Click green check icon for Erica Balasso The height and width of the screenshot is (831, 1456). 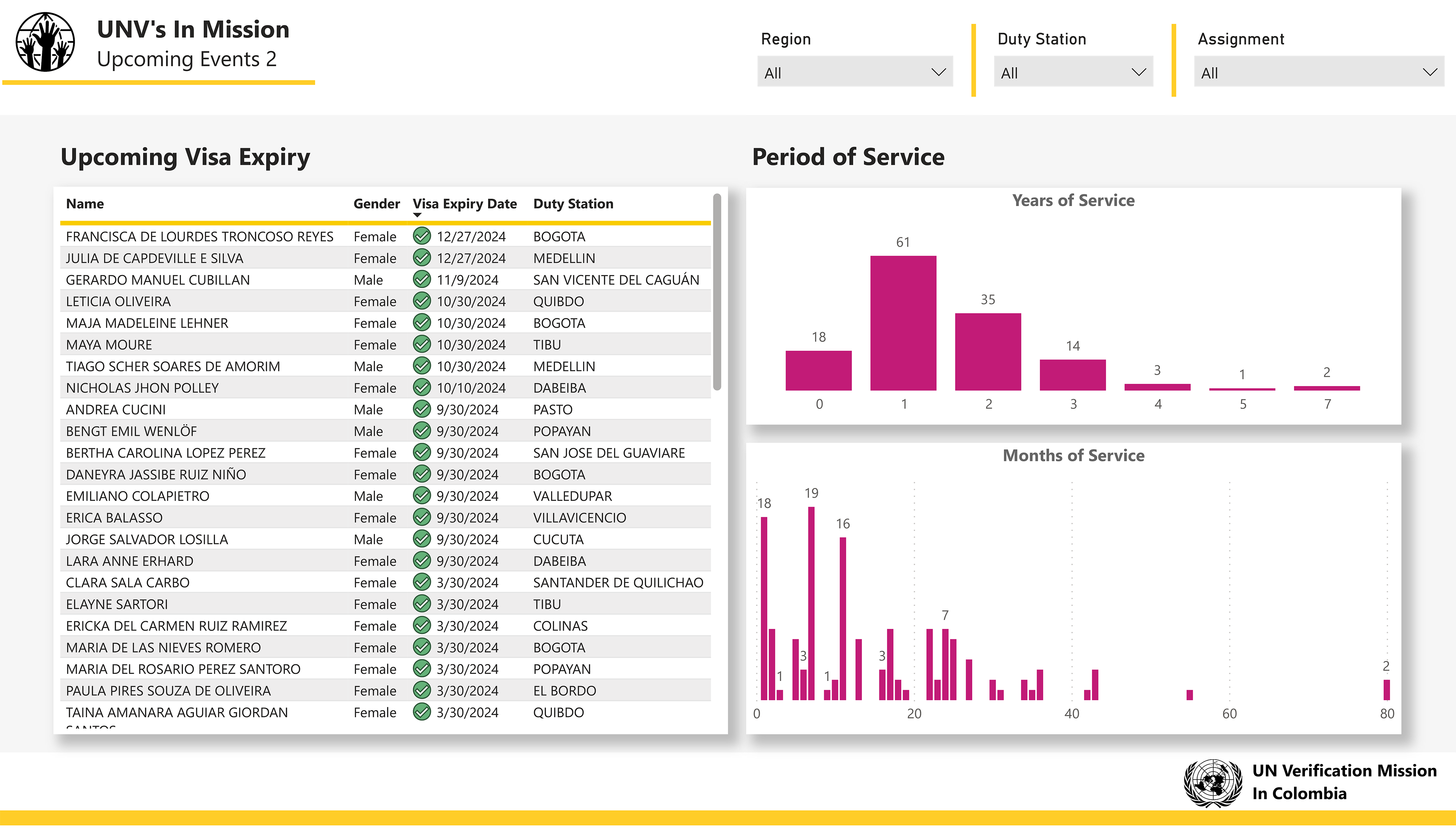pyautogui.click(x=422, y=518)
